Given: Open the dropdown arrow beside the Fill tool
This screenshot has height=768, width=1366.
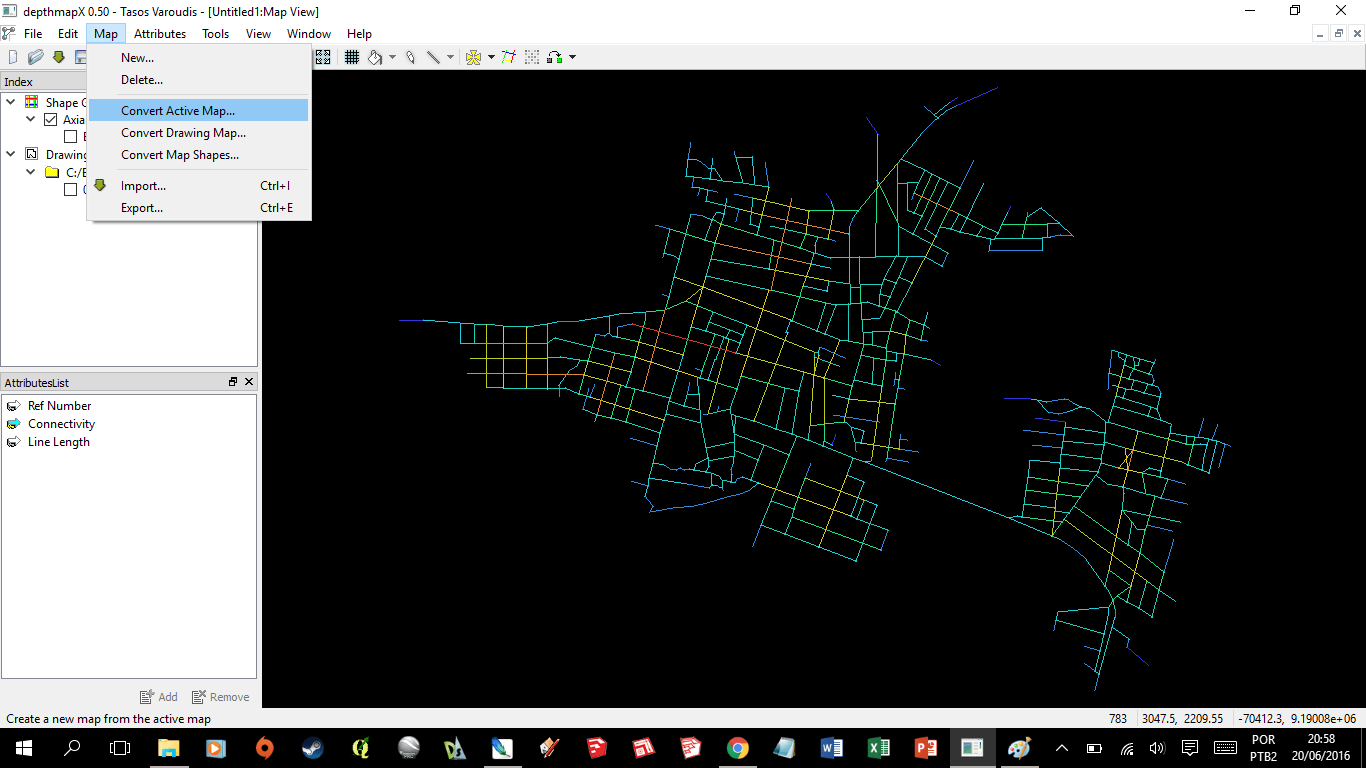Looking at the screenshot, I should coord(392,57).
